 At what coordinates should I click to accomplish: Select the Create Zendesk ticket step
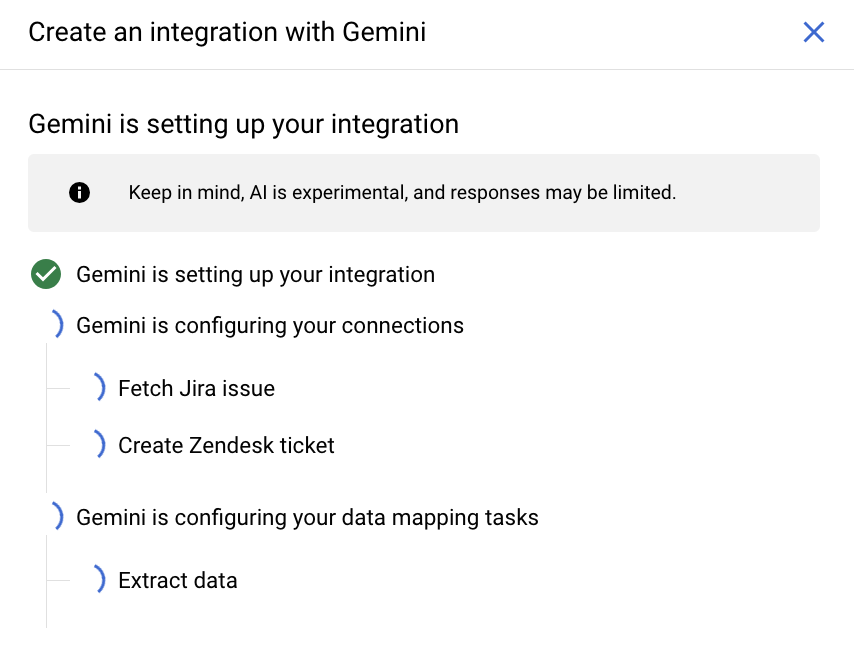[226, 444]
